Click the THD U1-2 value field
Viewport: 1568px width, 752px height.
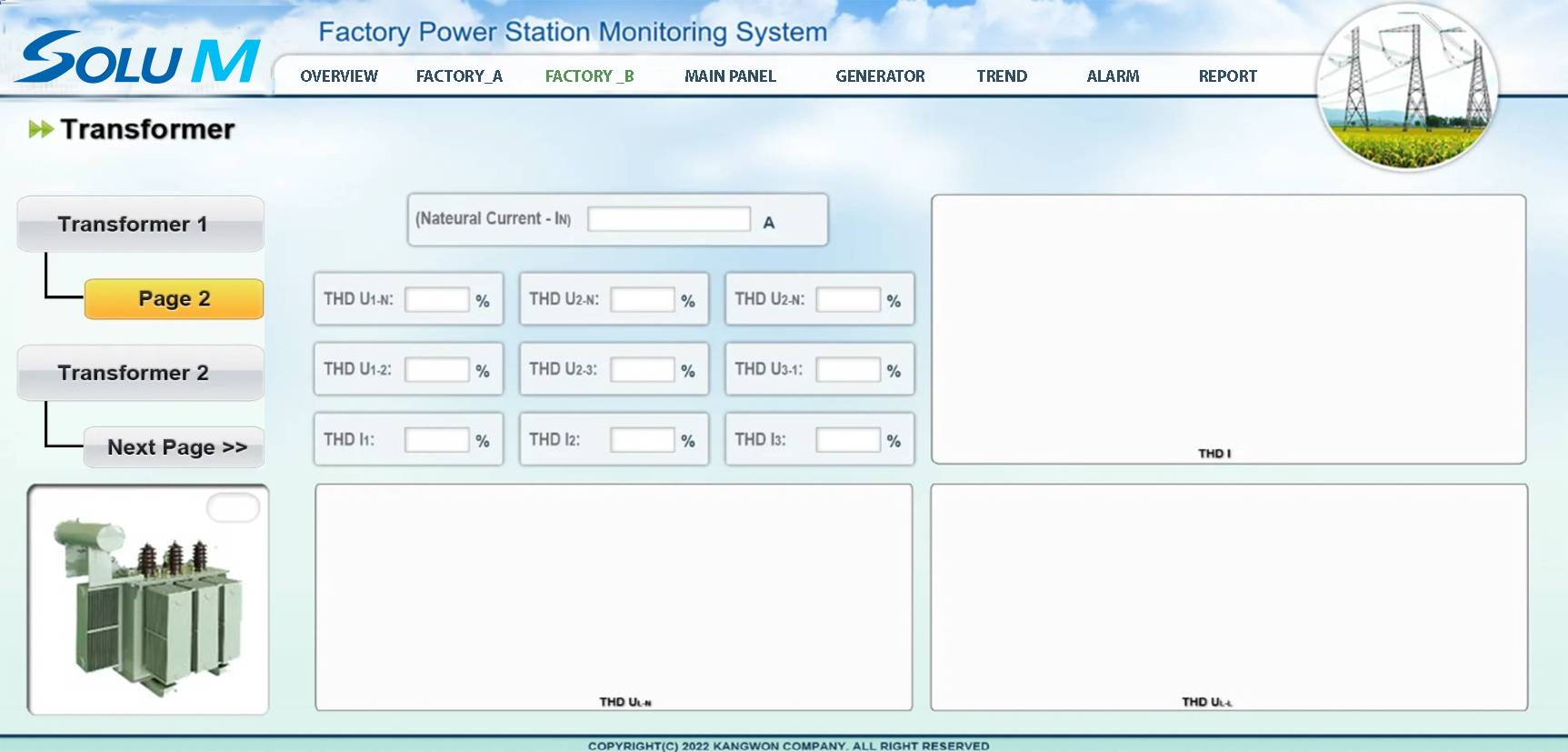(x=436, y=370)
